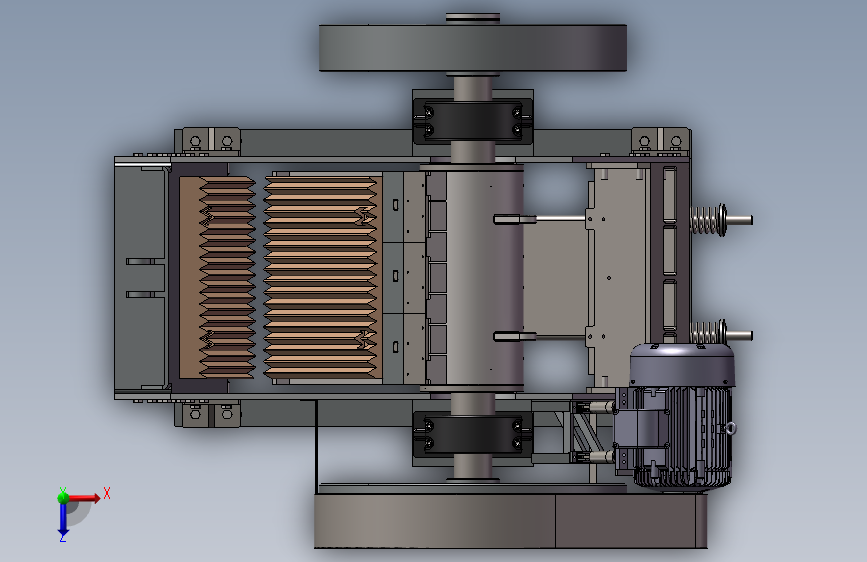The image size is (867, 562).
Task: Click the red X axis arrow of the triad
Action: (83, 498)
